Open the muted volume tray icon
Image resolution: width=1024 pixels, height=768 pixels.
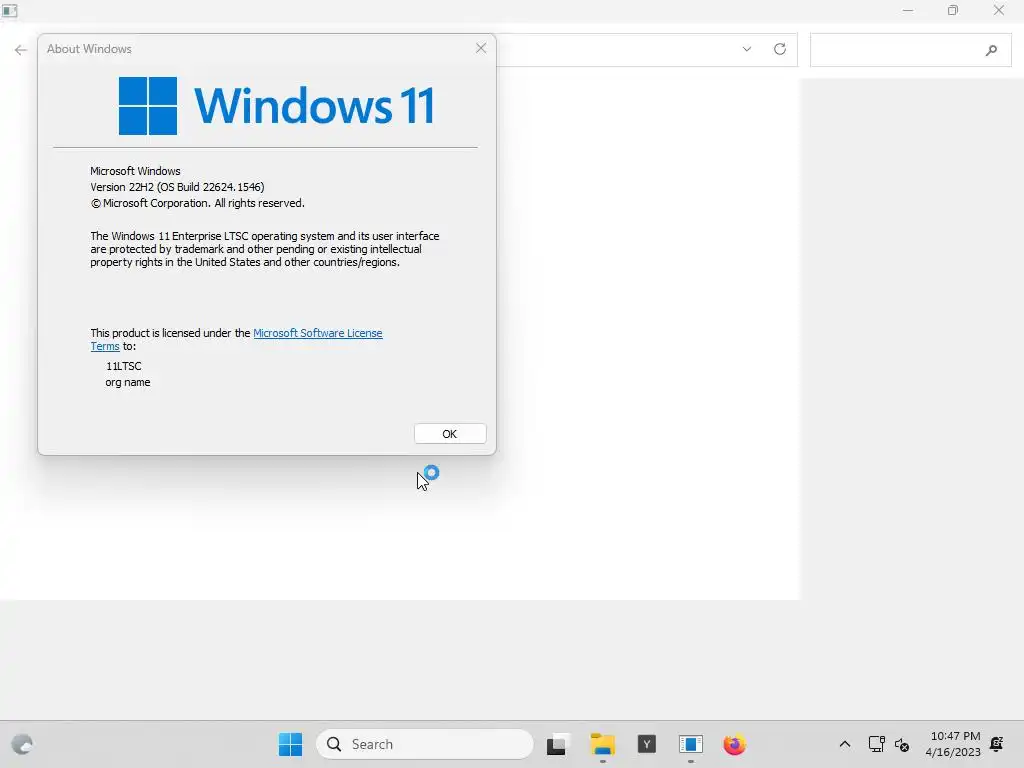pos(902,744)
